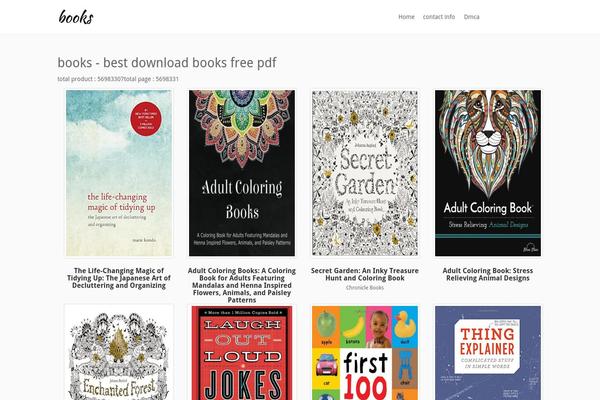Click the page heading best download books free pdf
This screenshot has height=400, width=600.
[167, 62]
